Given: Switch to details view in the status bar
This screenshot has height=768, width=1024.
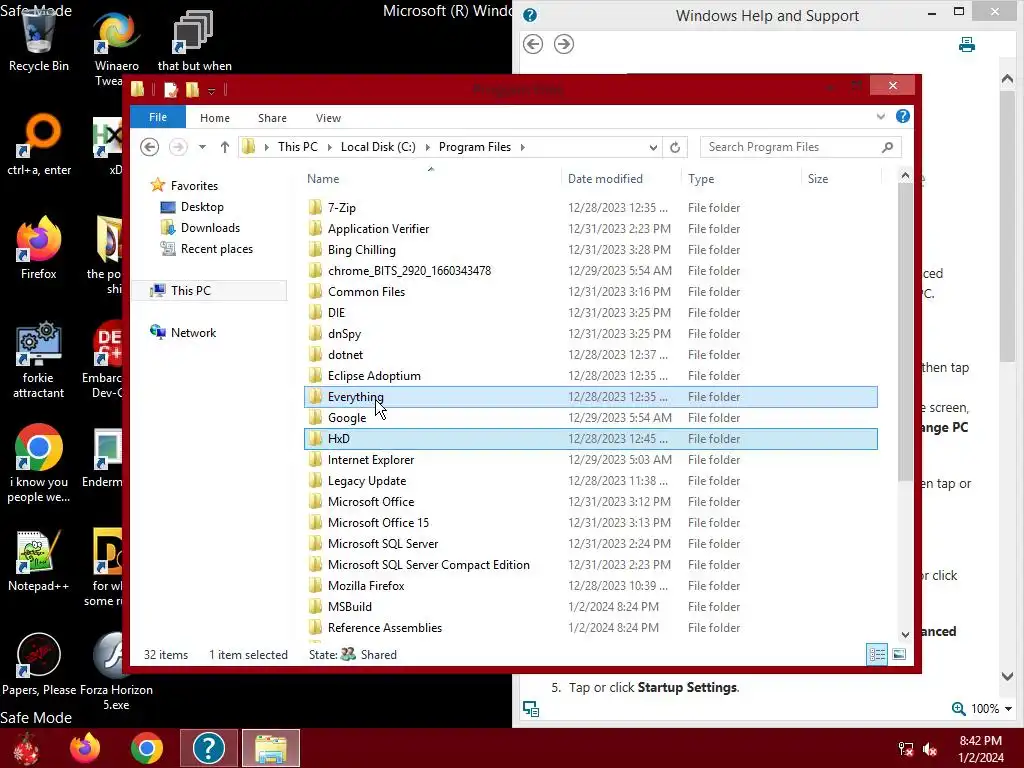Looking at the screenshot, I should [877, 654].
